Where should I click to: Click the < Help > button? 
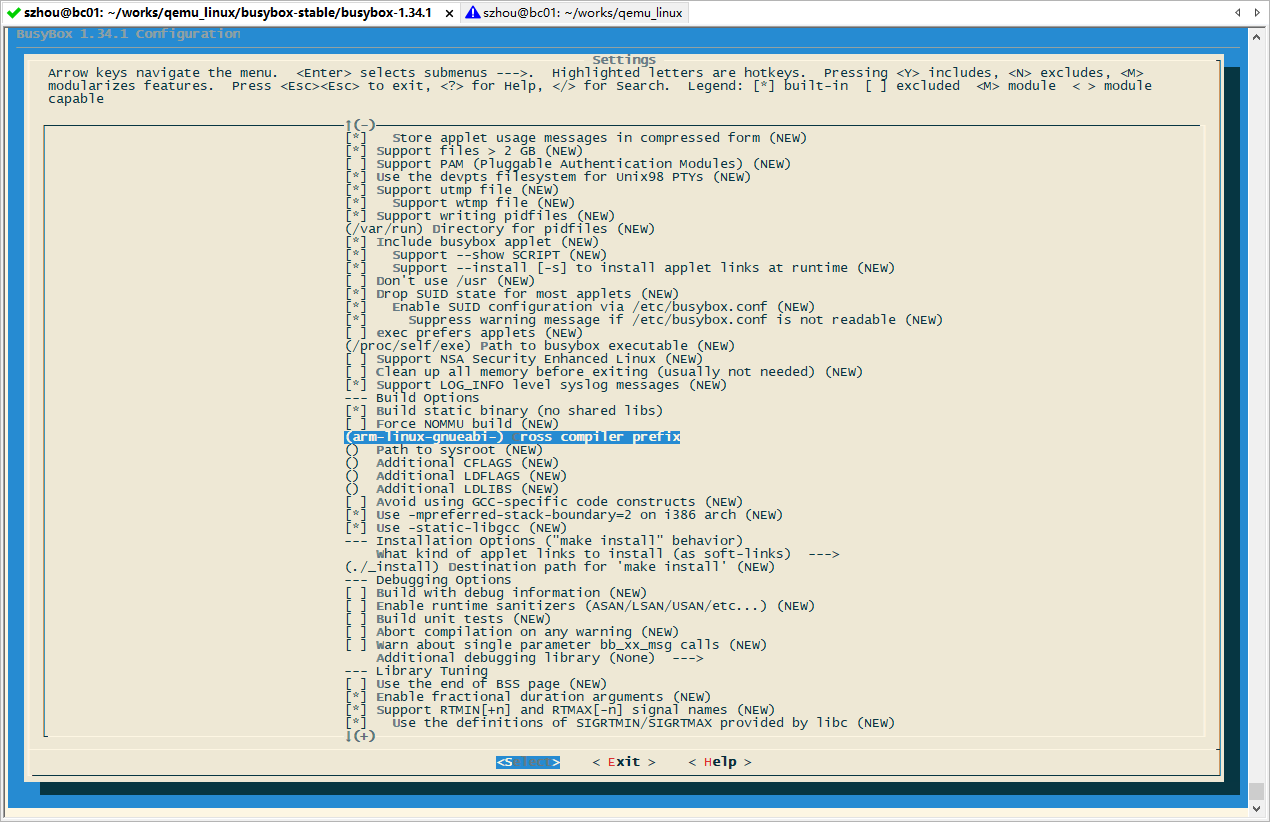click(x=720, y=762)
